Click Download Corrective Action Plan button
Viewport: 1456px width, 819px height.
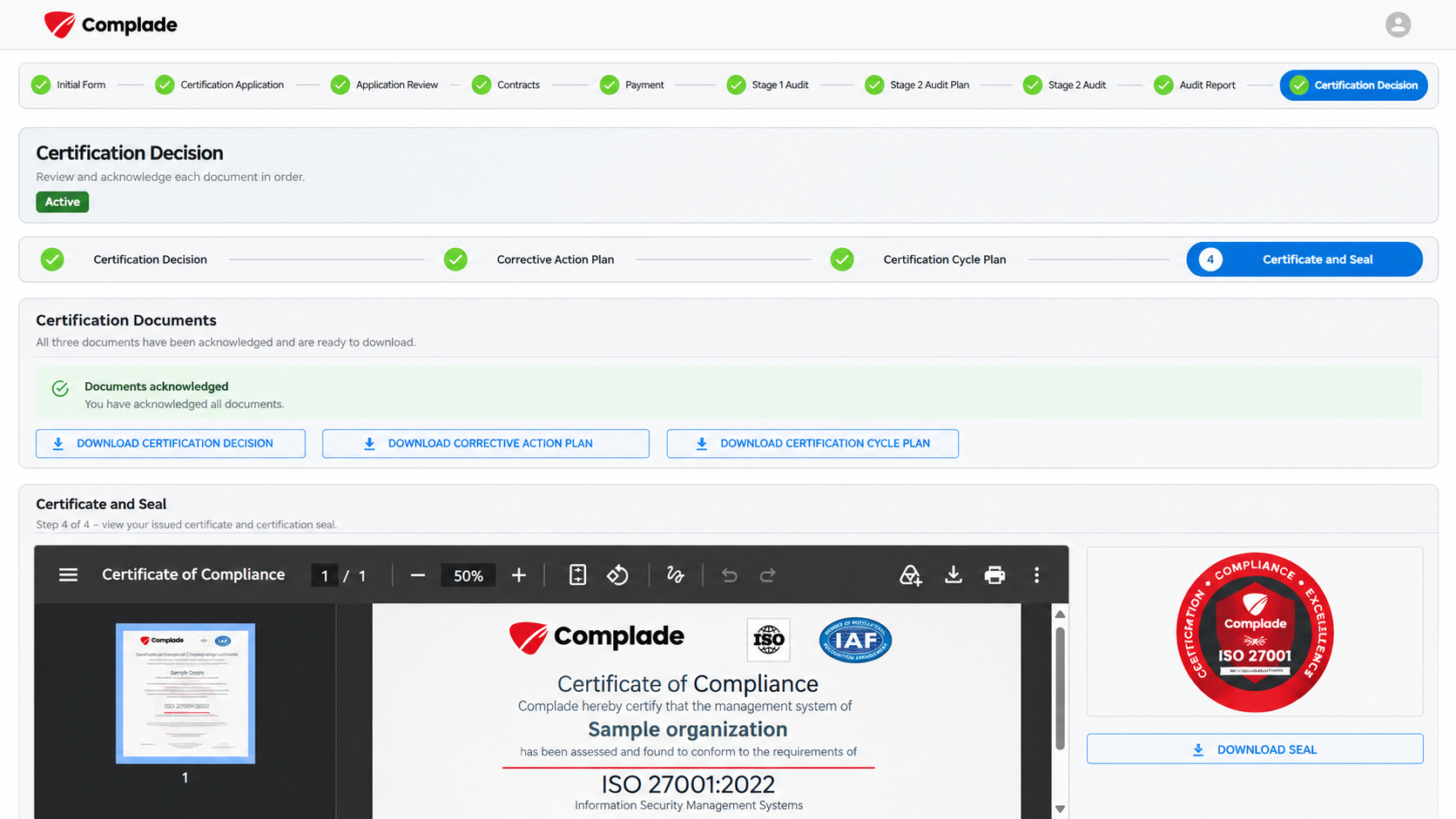click(x=486, y=443)
